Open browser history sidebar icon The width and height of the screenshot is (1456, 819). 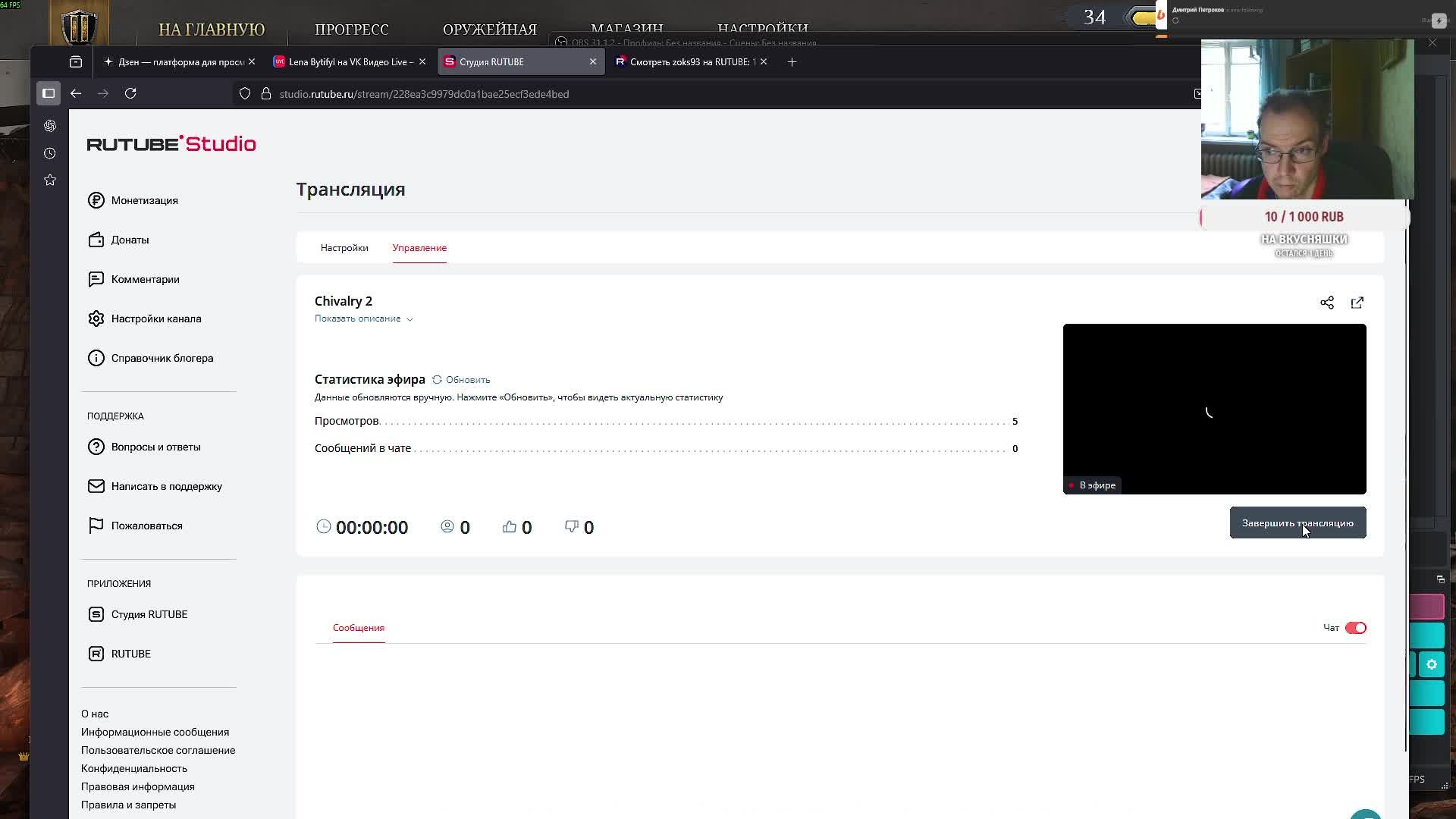(x=50, y=153)
